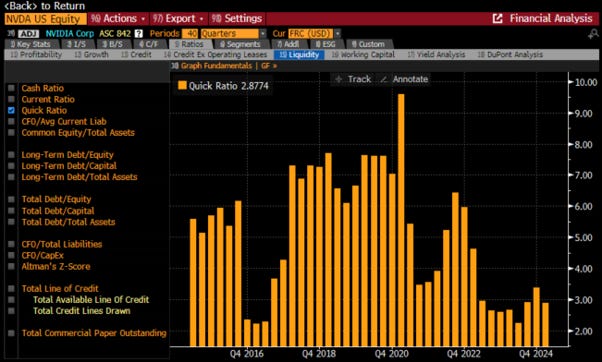Click Total Commercial Paper Outstanding label

pos(94,333)
